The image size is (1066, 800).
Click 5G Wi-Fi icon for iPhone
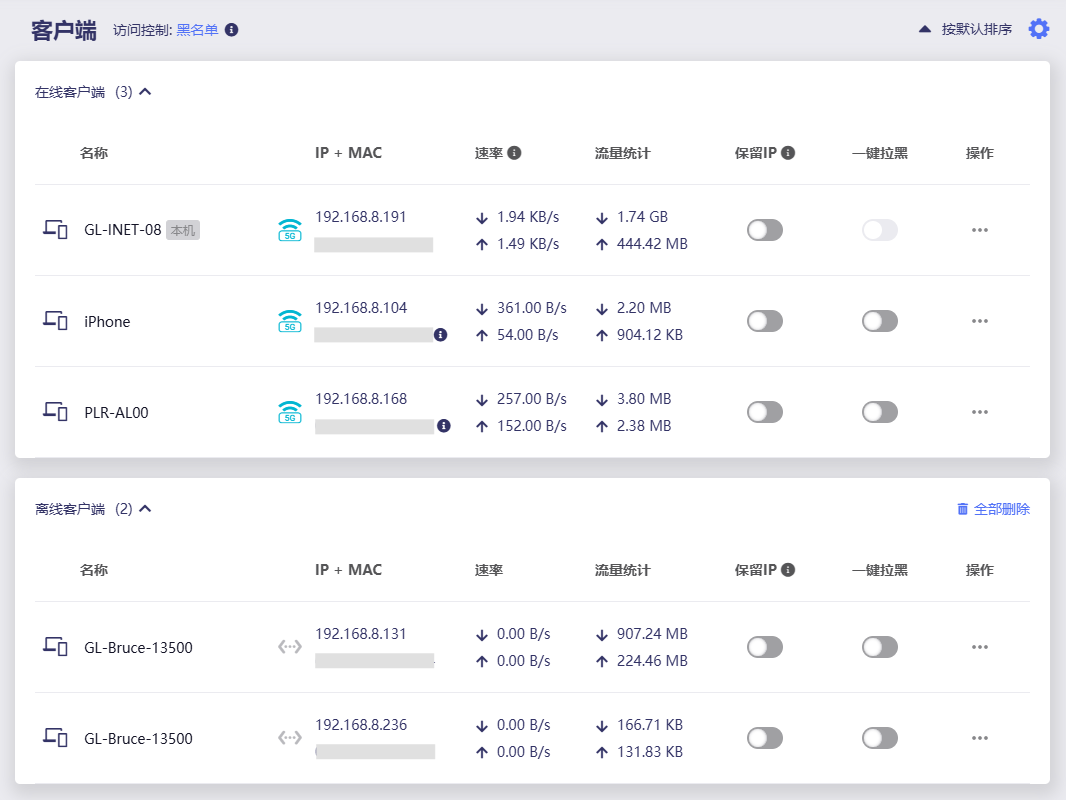[290, 321]
